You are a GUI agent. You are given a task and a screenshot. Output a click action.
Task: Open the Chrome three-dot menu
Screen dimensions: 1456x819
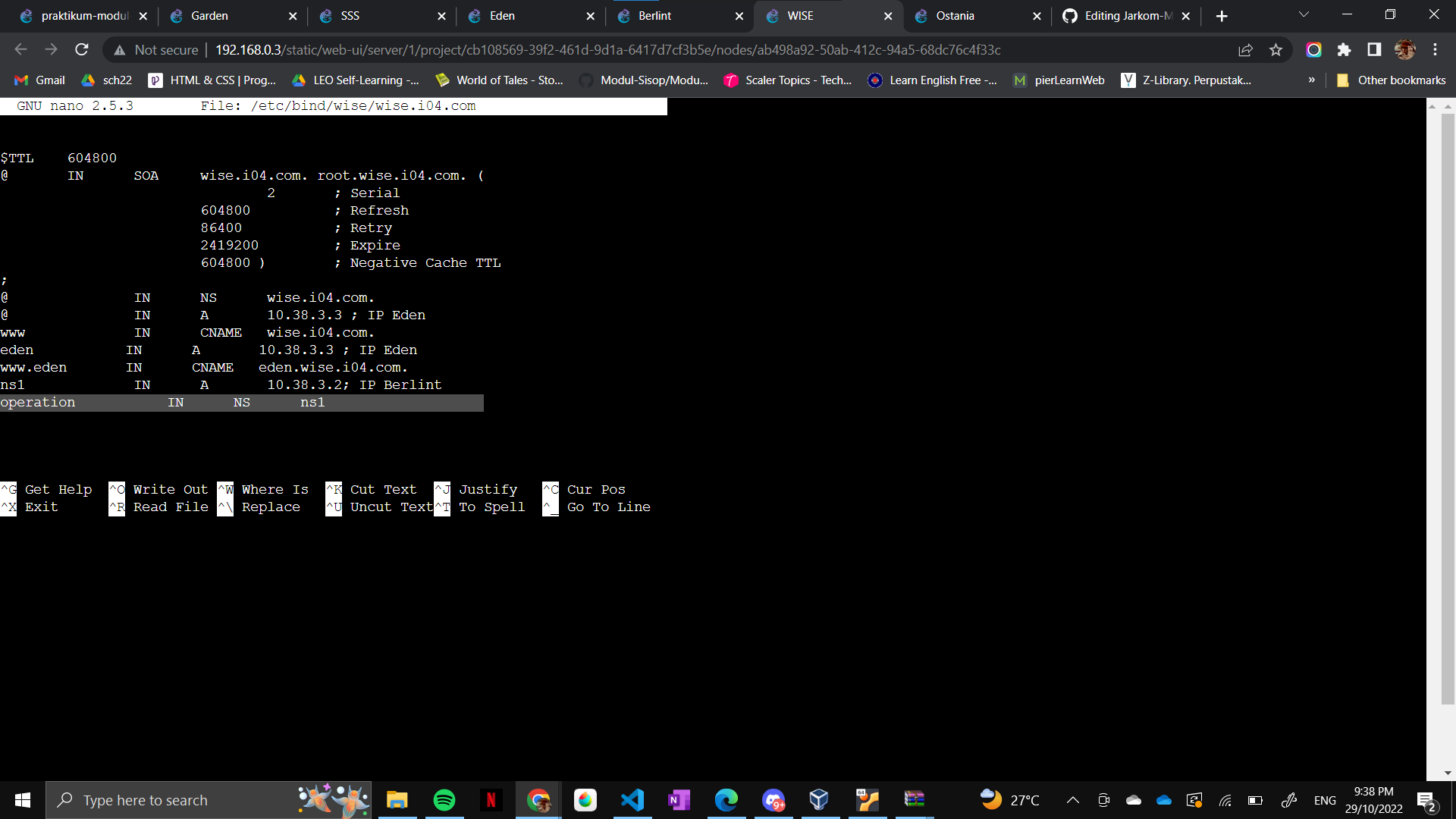(1436, 49)
